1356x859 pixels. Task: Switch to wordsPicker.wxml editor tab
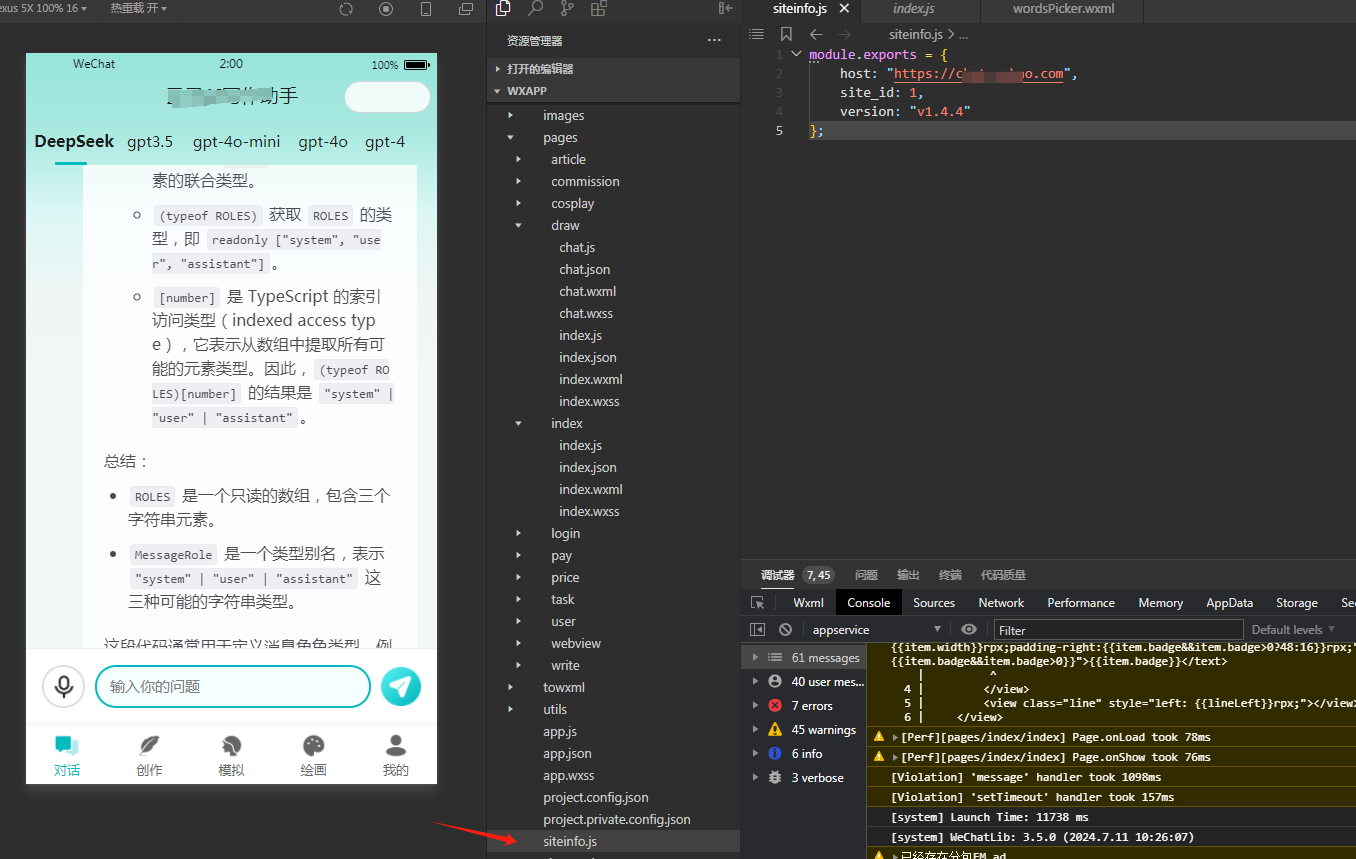point(1063,9)
